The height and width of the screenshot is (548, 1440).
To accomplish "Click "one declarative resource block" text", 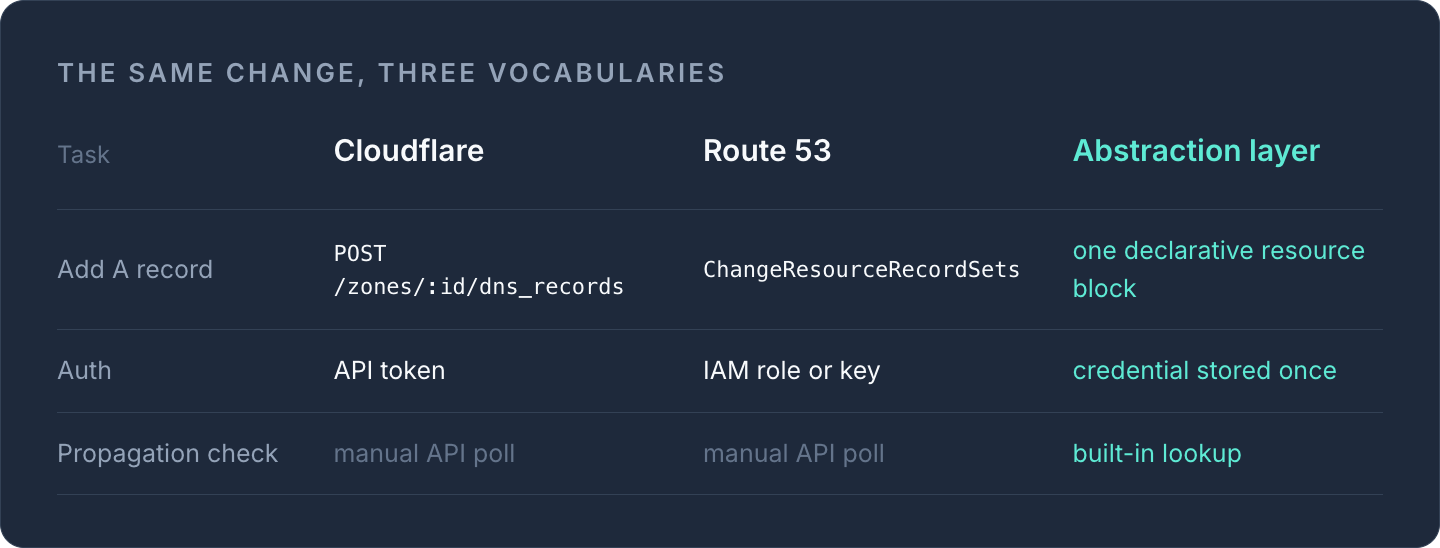I will coord(1218,269).
